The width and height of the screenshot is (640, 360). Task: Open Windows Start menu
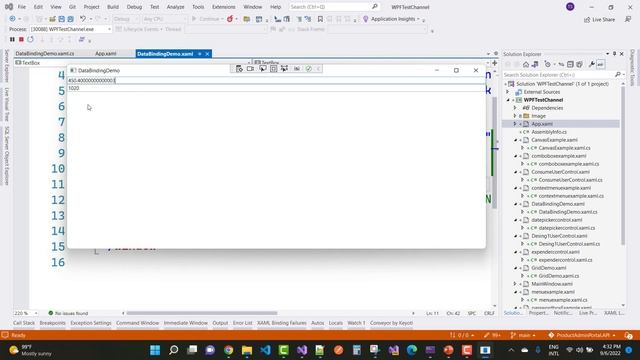(155, 350)
